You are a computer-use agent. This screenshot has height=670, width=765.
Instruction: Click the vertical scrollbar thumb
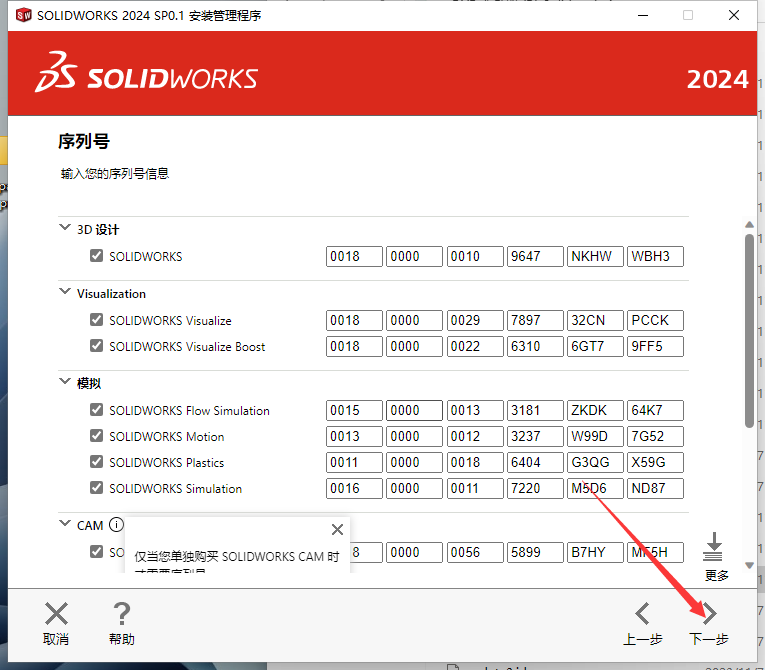click(749, 330)
